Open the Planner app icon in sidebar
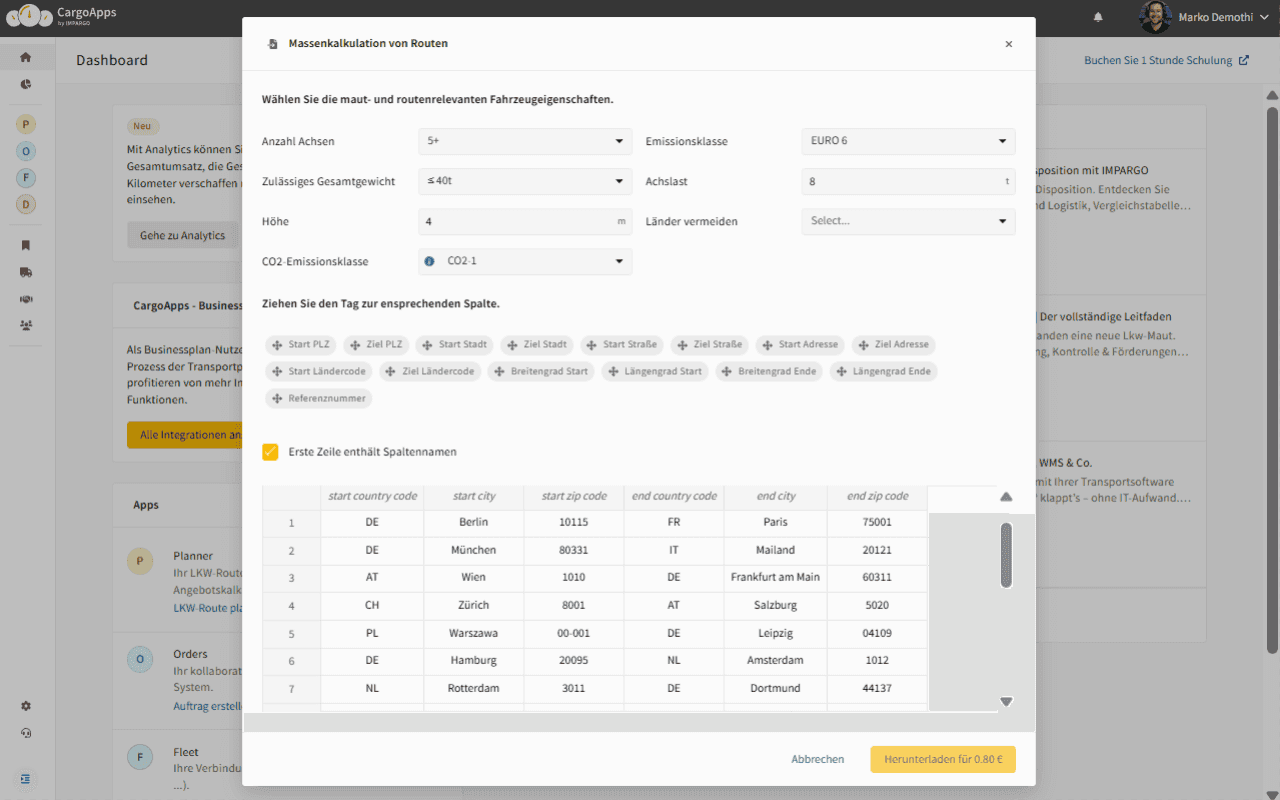This screenshot has height=800, width=1280. point(26,124)
